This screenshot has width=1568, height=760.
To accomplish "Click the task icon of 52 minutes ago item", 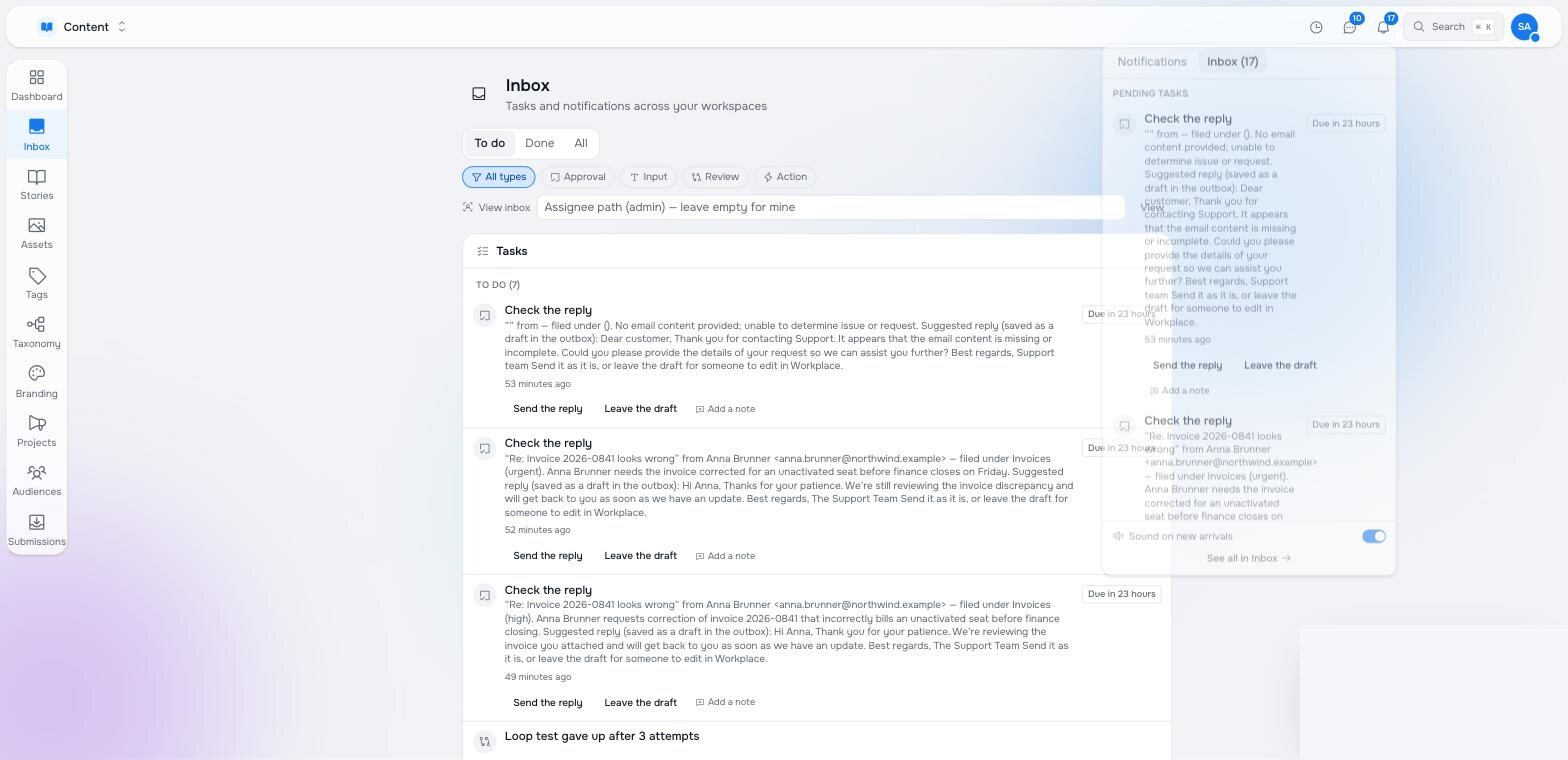I will click(x=485, y=449).
